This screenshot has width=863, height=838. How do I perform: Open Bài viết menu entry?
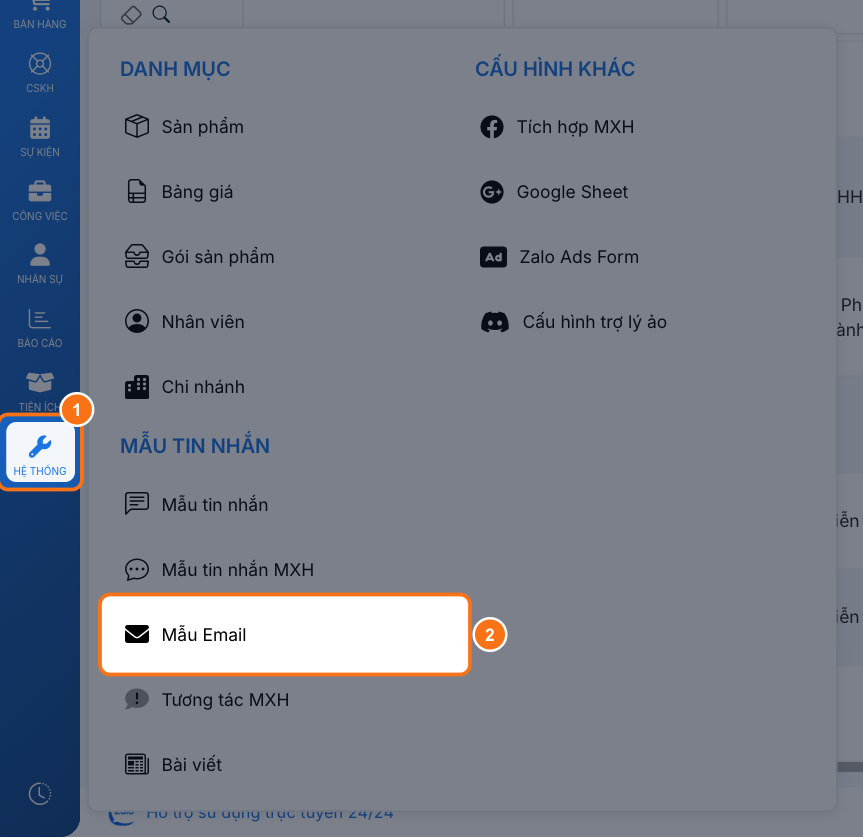click(192, 765)
